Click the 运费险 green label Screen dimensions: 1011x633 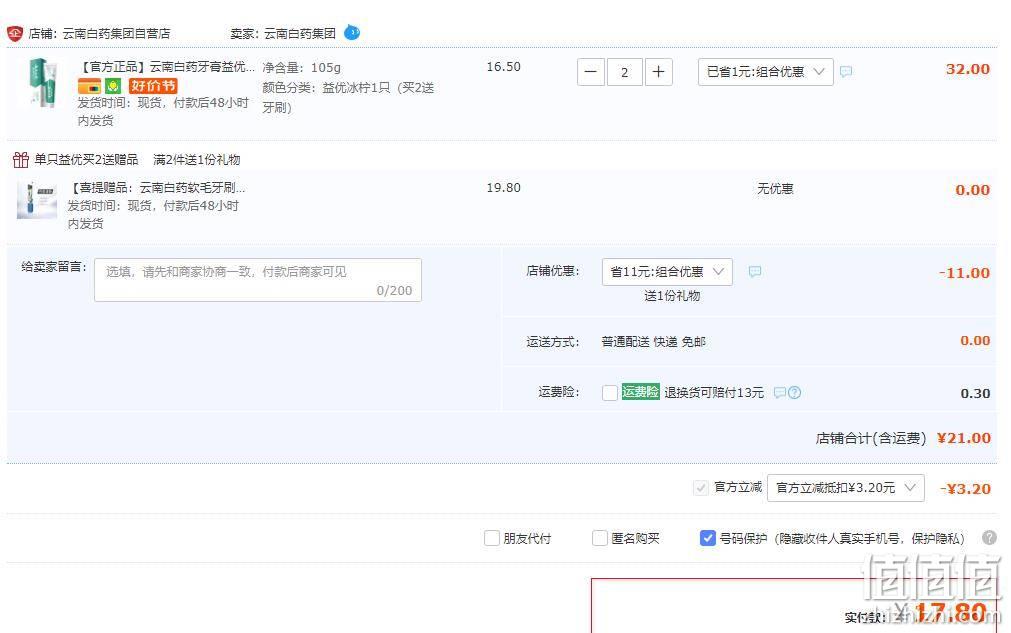click(x=640, y=391)
